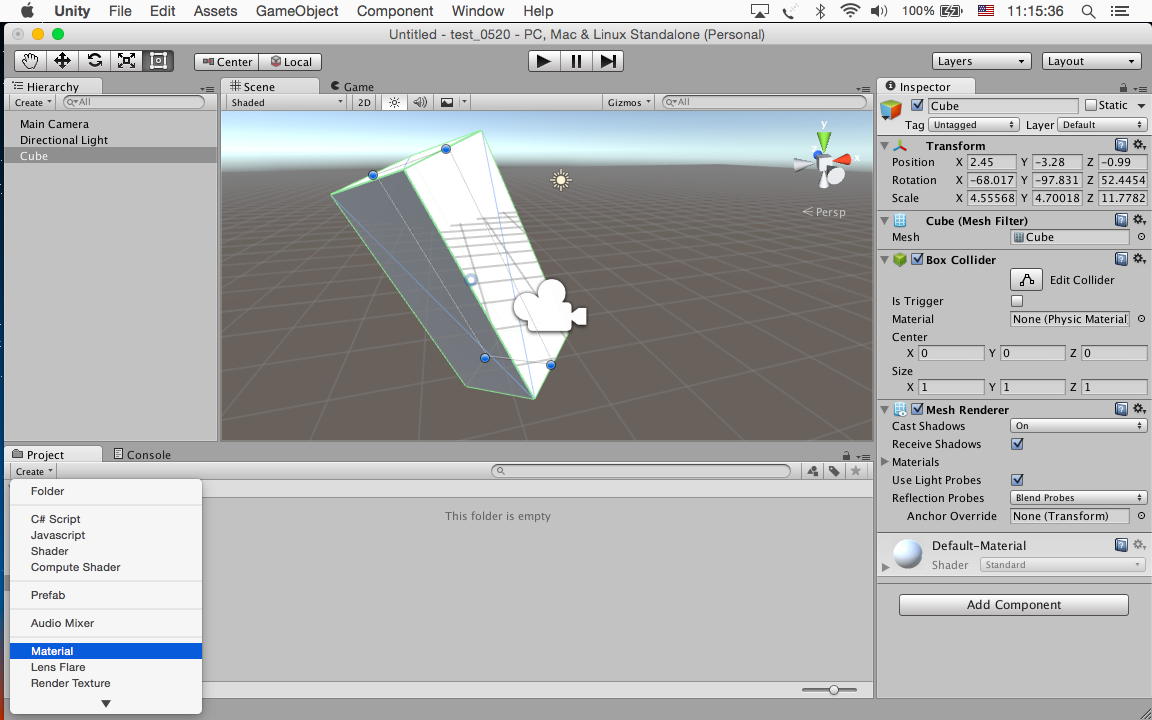
Task: Toggle the Static checkbox
Action: [x=1091, y=105]
